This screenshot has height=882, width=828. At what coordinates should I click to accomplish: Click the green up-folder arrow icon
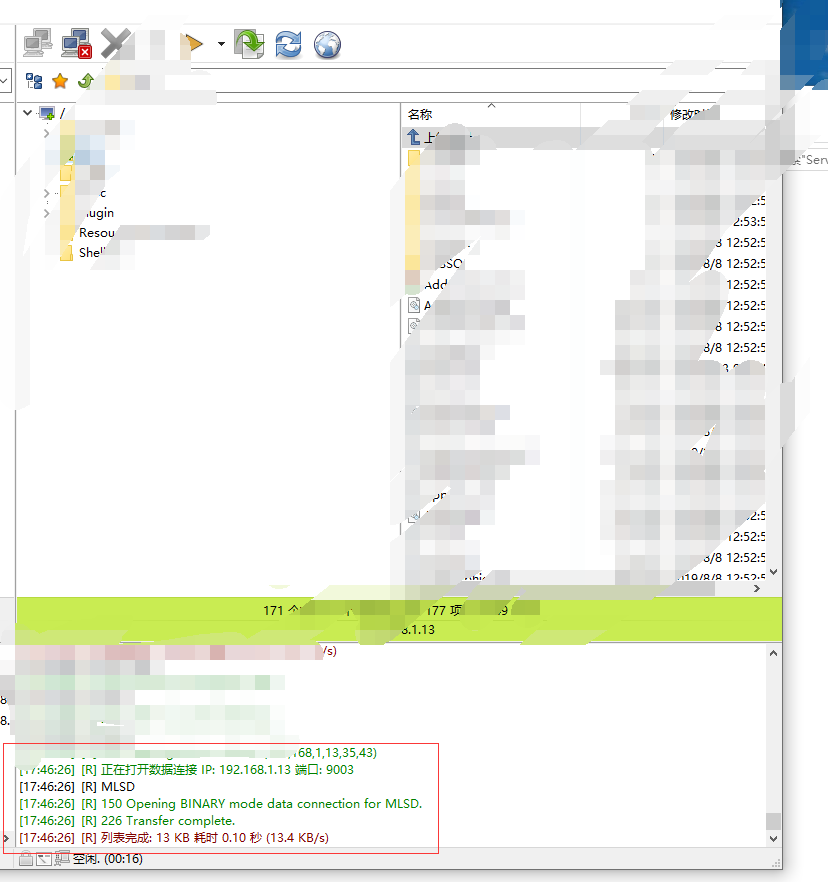point(86,82)
